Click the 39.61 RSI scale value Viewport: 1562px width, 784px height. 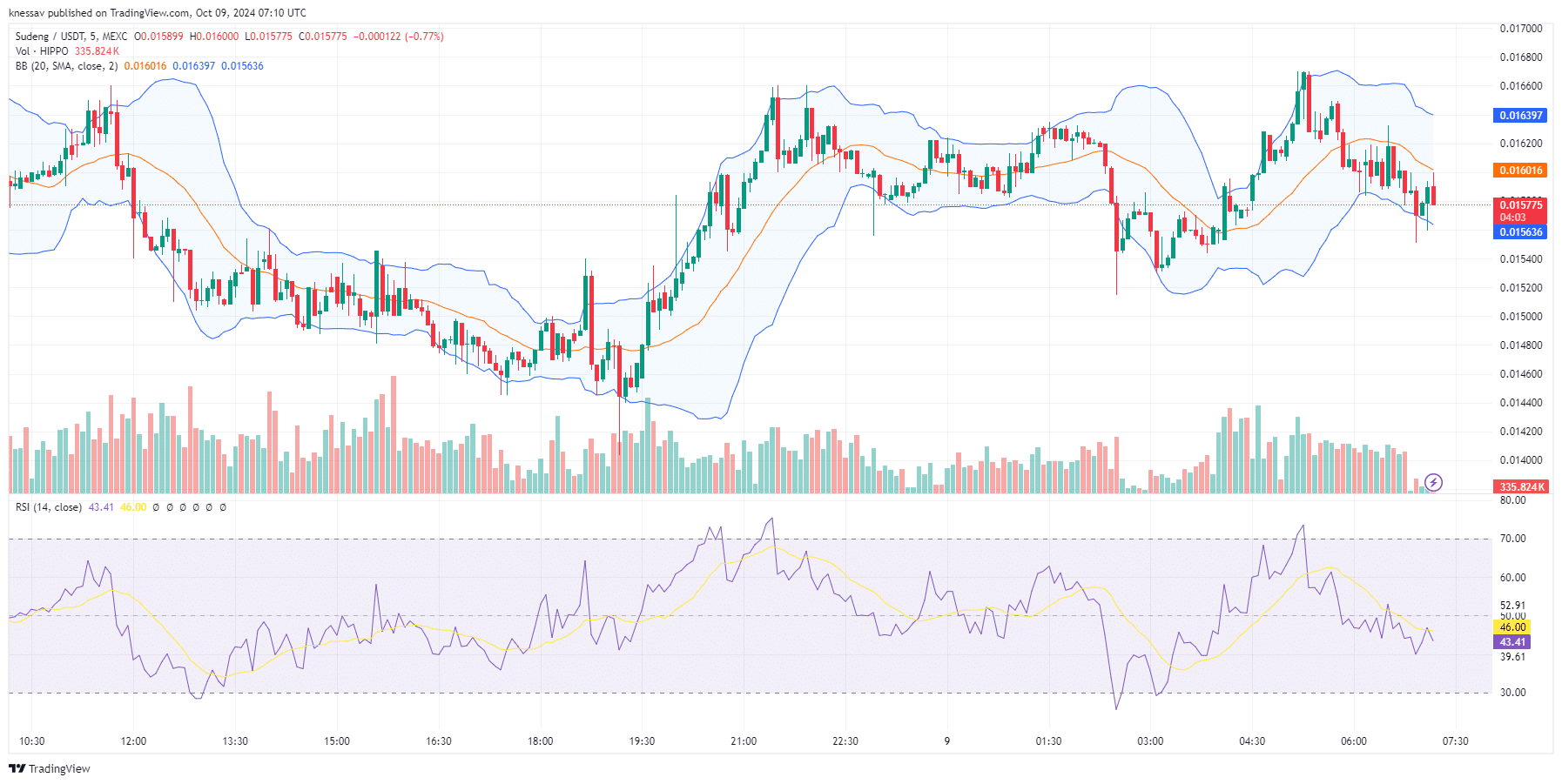pyautogui.click(x=1512, y=657)
